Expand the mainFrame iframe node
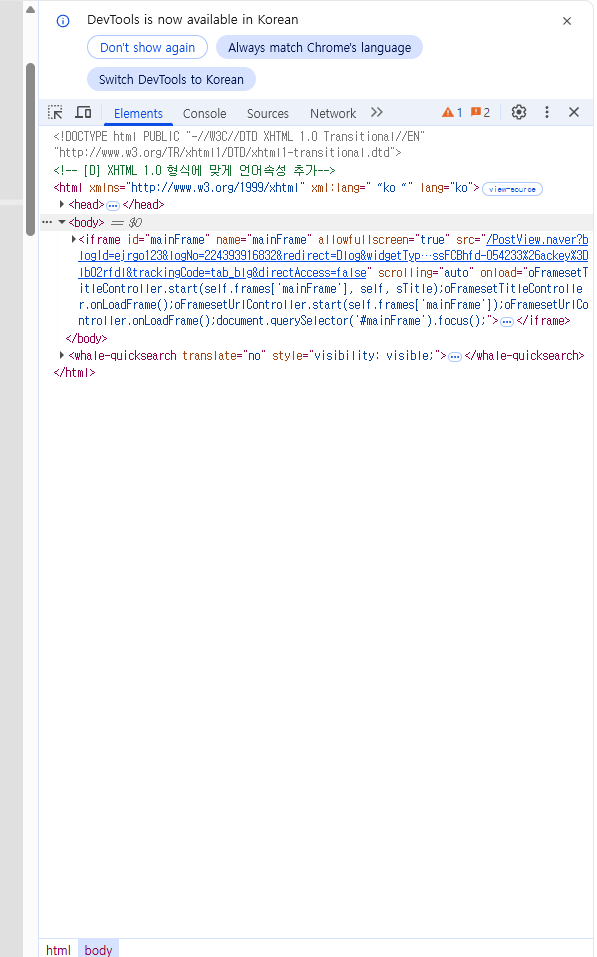The width and height of the screenshot is (597, 957). pyautogui.click(x=73, y=239)
